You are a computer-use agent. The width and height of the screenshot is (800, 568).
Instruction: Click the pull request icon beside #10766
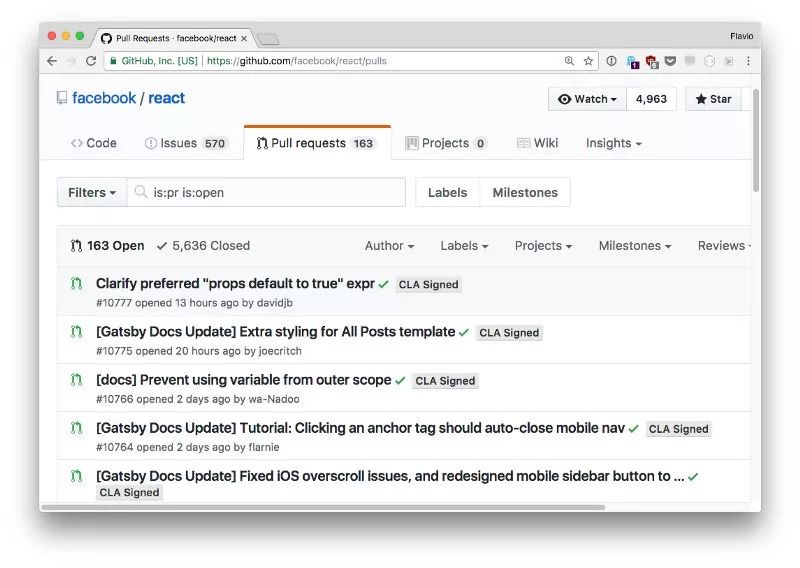coord(76,380)
